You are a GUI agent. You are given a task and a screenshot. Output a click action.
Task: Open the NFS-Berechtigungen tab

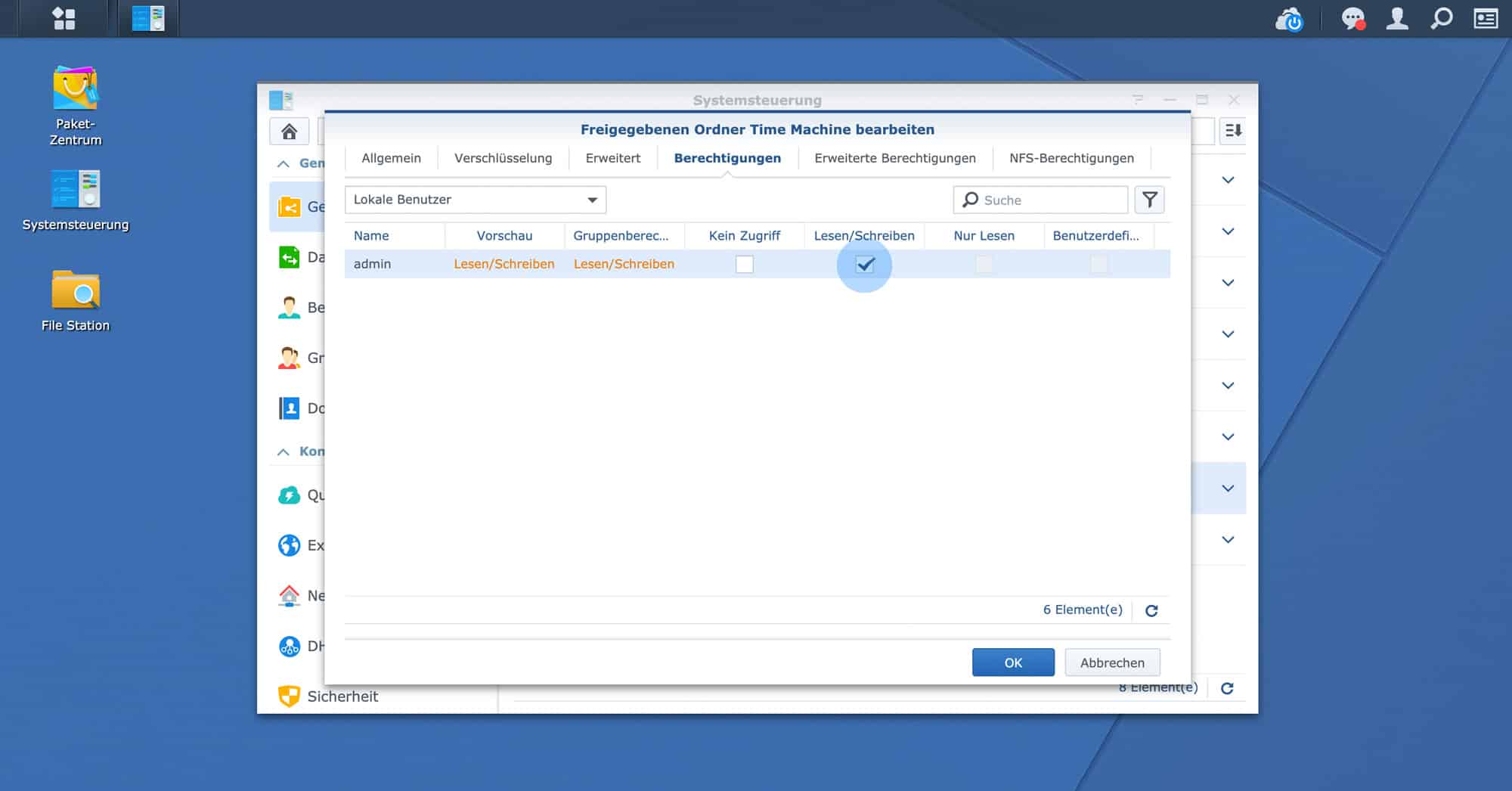(x=1072, y=158)
